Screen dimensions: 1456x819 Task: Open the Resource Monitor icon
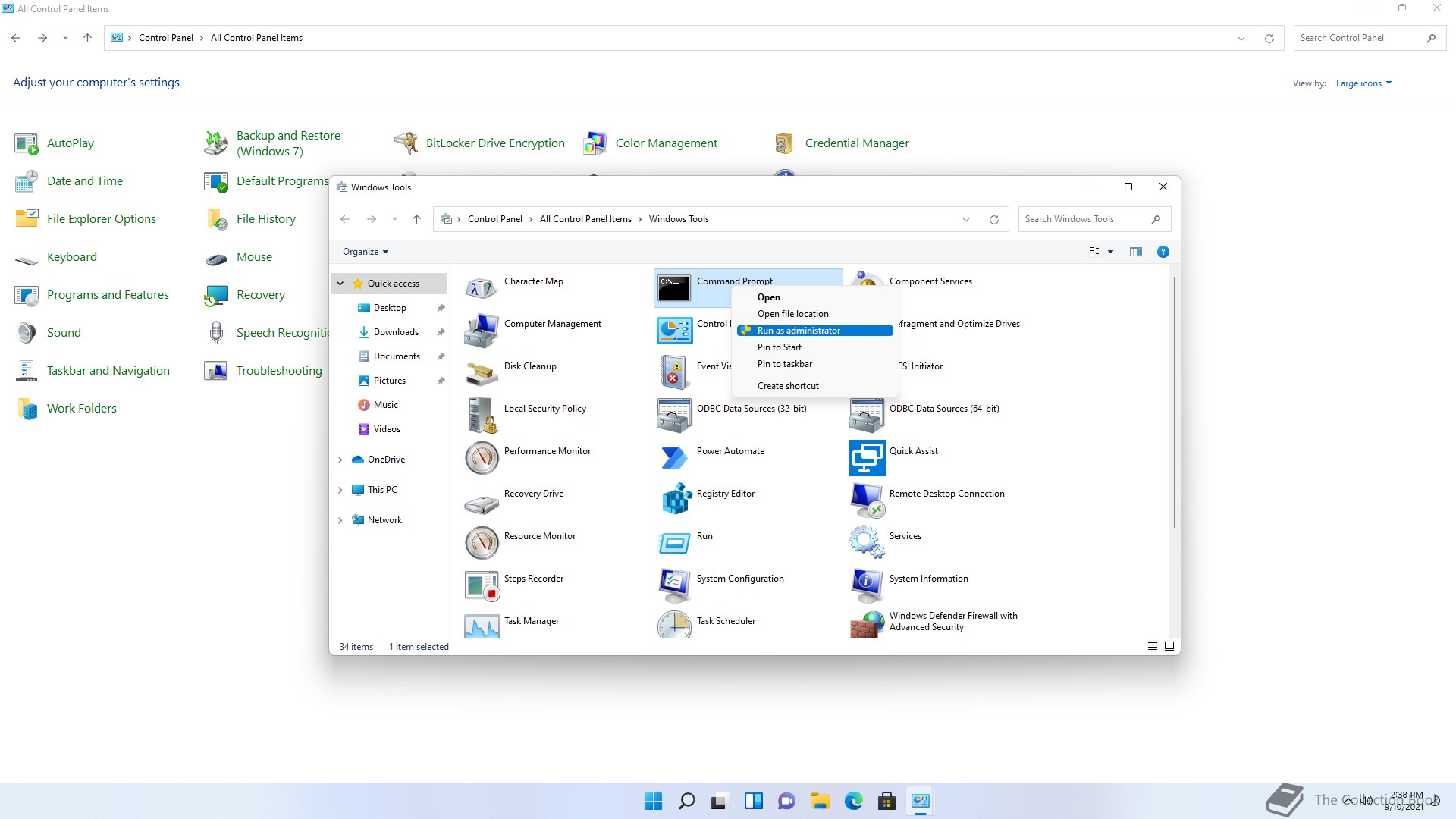(482, 543)
